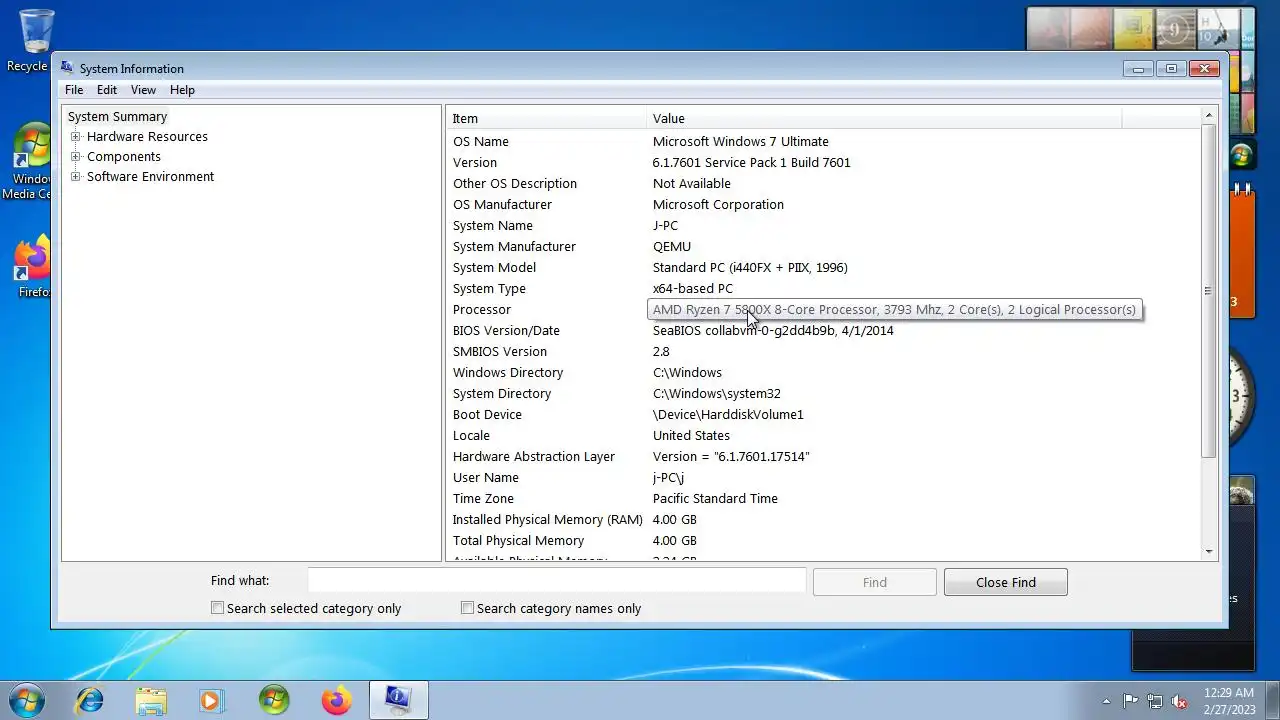The height and width of the screenshot is (720, 1280).
Task: Click the details list scrollbar thumb
Action: [x=1208, y=291]
